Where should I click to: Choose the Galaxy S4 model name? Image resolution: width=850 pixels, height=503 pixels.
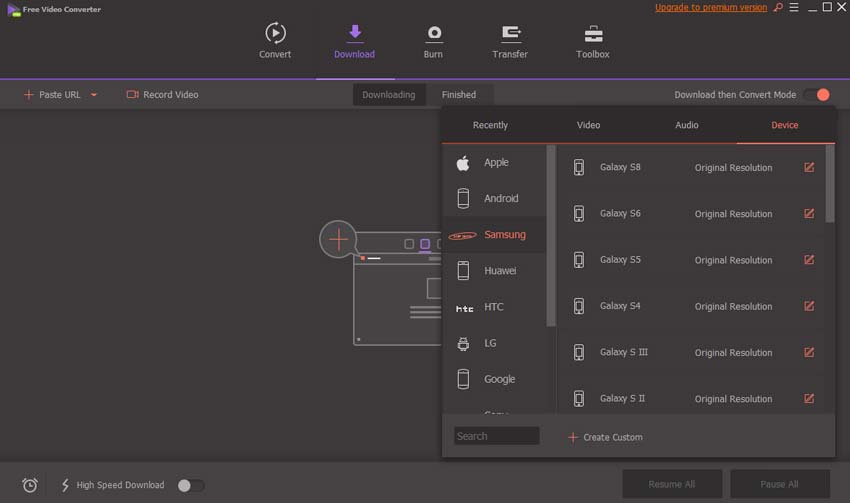click(620, 306)
